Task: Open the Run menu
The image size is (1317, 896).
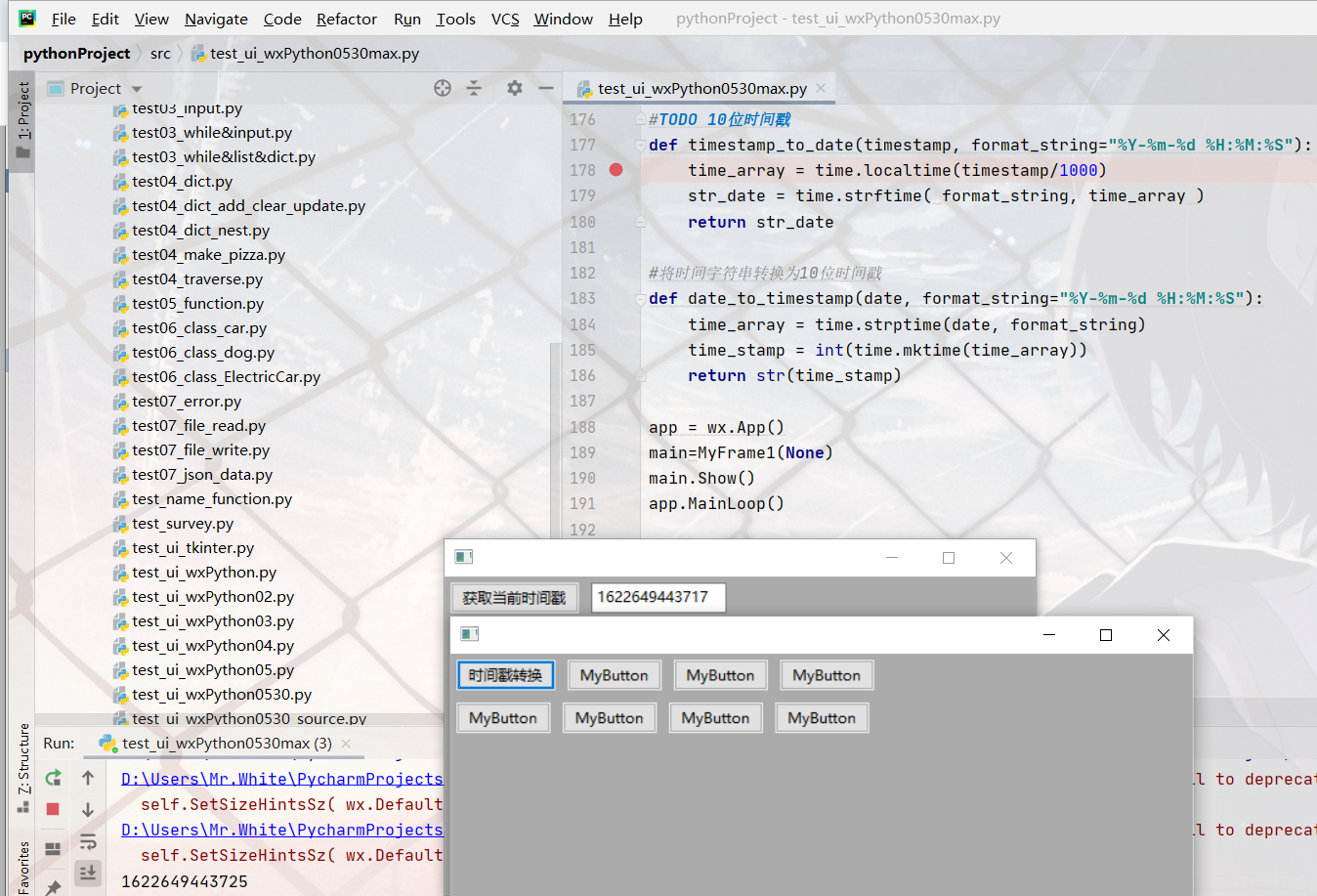Action: pyautogui.click(x=407, y=19)
